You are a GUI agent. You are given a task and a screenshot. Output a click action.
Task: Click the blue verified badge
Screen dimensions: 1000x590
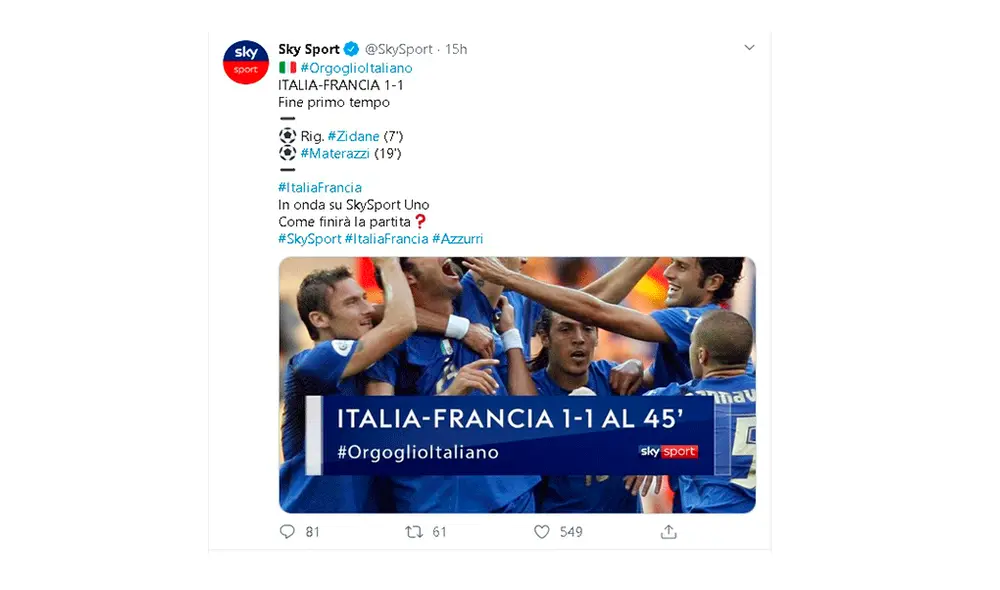point(351,49)
